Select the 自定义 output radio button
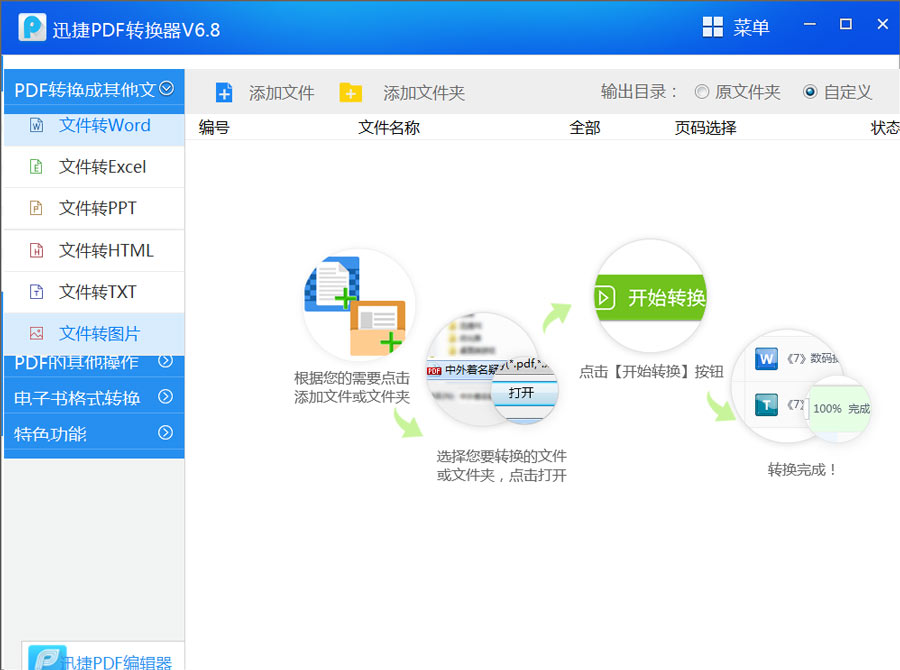The height and width of the screenshot is (670, 900). point(810,92)
